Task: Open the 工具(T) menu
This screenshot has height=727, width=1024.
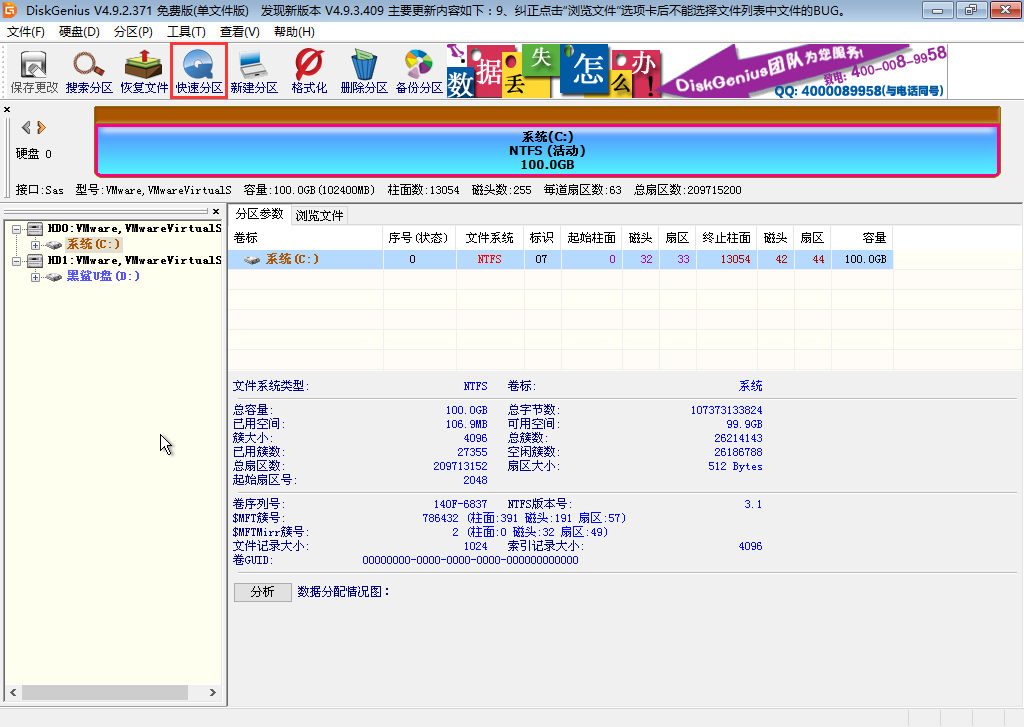Action: (x=186, y=32)
